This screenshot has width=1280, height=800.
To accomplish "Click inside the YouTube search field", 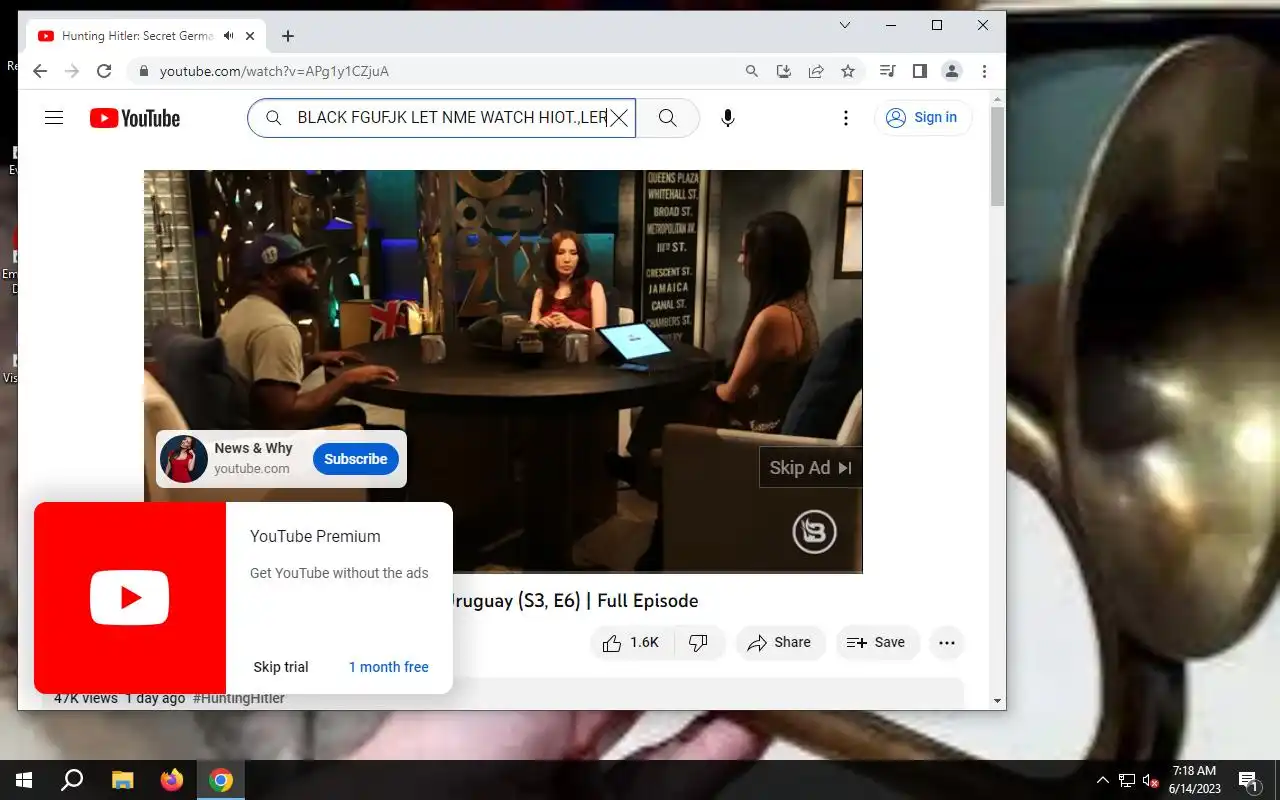I will pyautogui.click(x=440, y=118).
